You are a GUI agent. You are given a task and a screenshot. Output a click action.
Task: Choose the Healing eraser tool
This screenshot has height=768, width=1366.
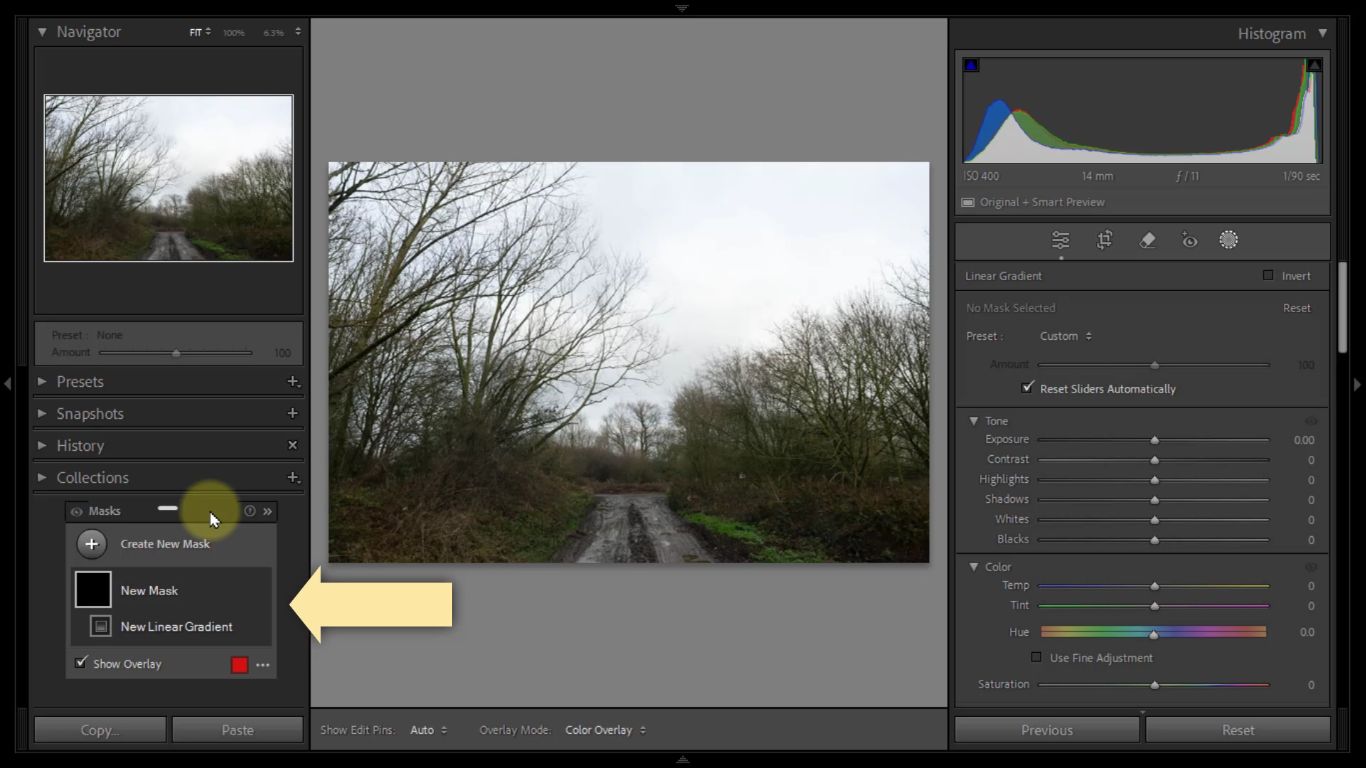point(1147,240)
